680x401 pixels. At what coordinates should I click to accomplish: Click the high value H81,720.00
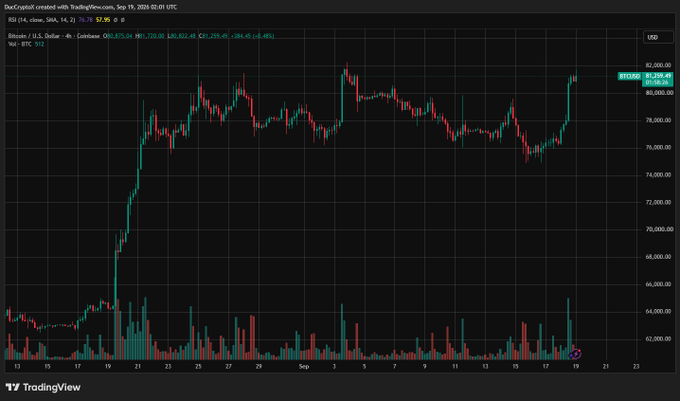pyautogui.click(x=150, y=36)
